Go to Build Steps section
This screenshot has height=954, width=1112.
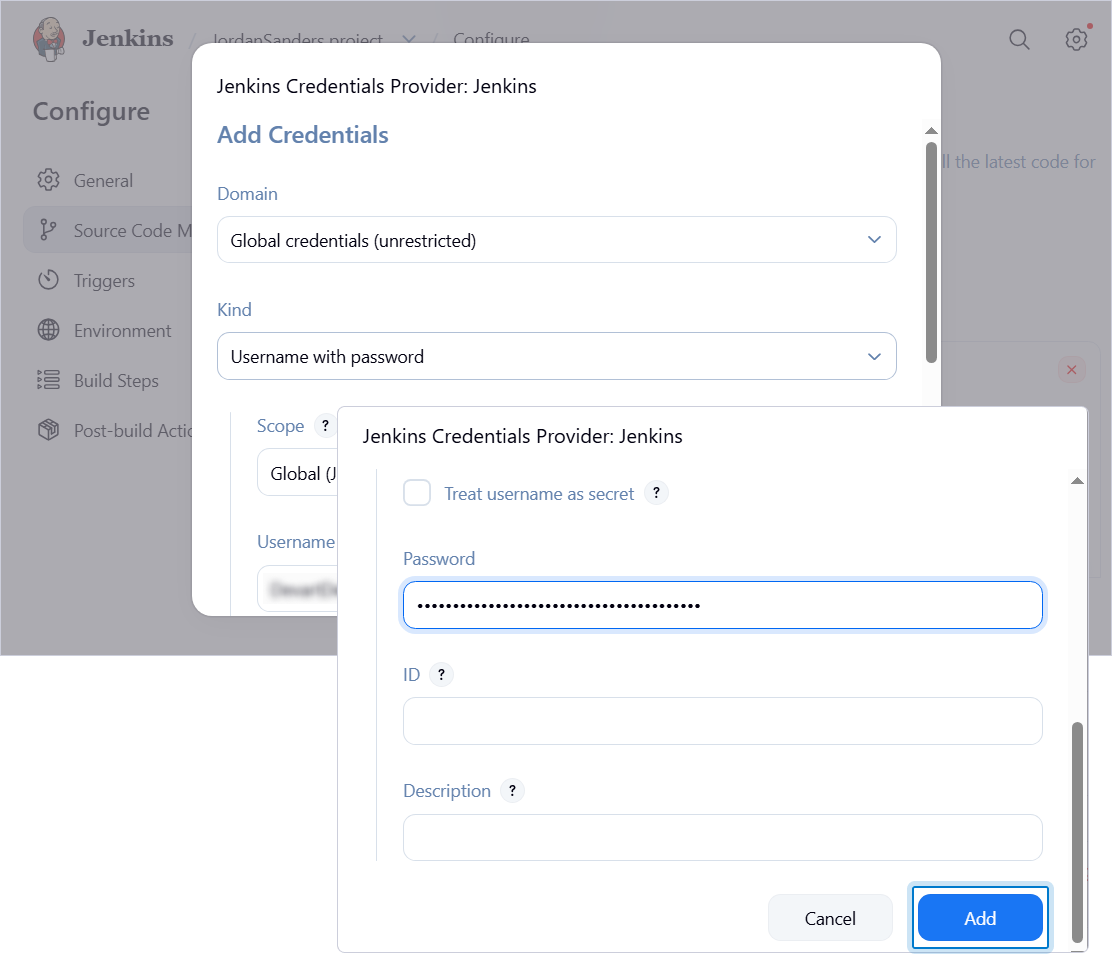[x=108, y=380]
